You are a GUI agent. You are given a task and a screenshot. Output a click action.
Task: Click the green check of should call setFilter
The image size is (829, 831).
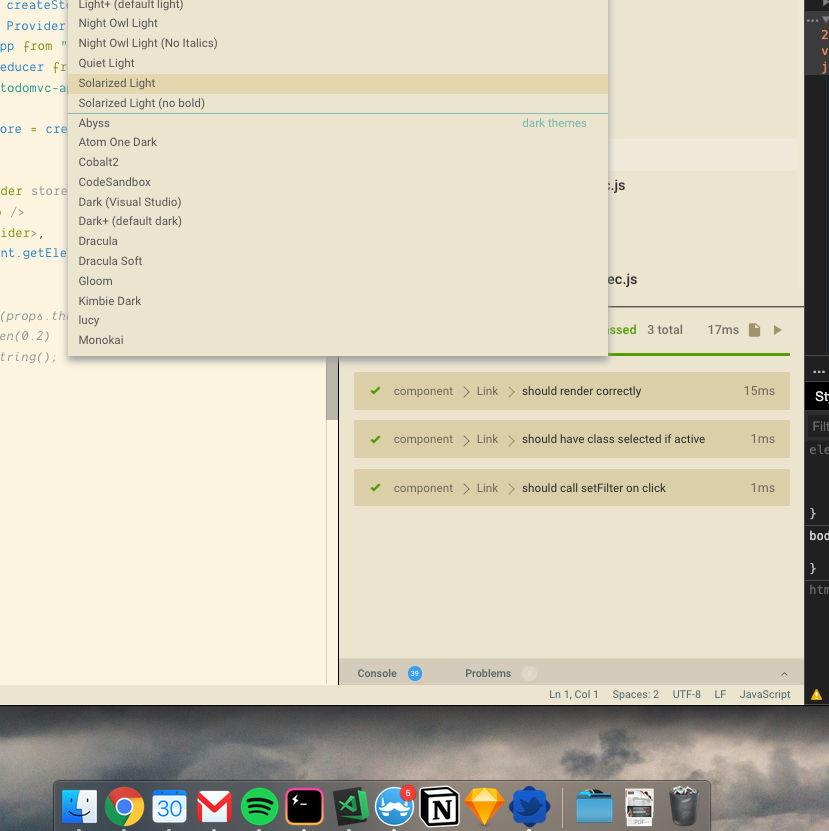pos(375,488)
